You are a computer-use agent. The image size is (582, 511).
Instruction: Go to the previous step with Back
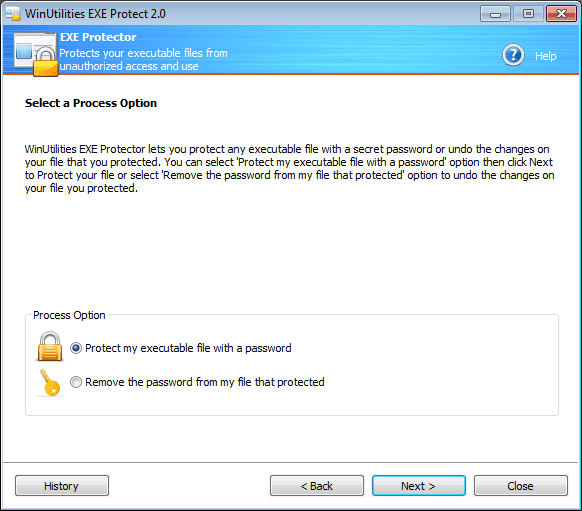[x=317, y=485]
